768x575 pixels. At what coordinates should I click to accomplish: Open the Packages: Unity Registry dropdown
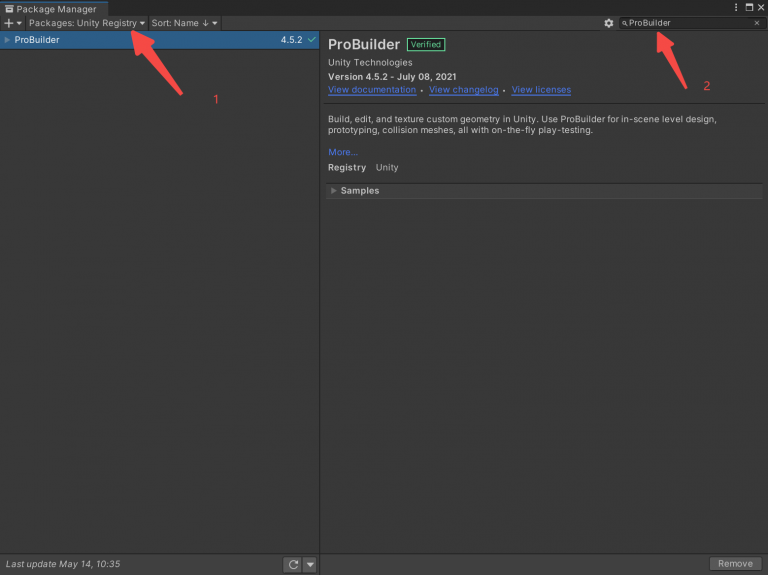[x=87, y=23]
